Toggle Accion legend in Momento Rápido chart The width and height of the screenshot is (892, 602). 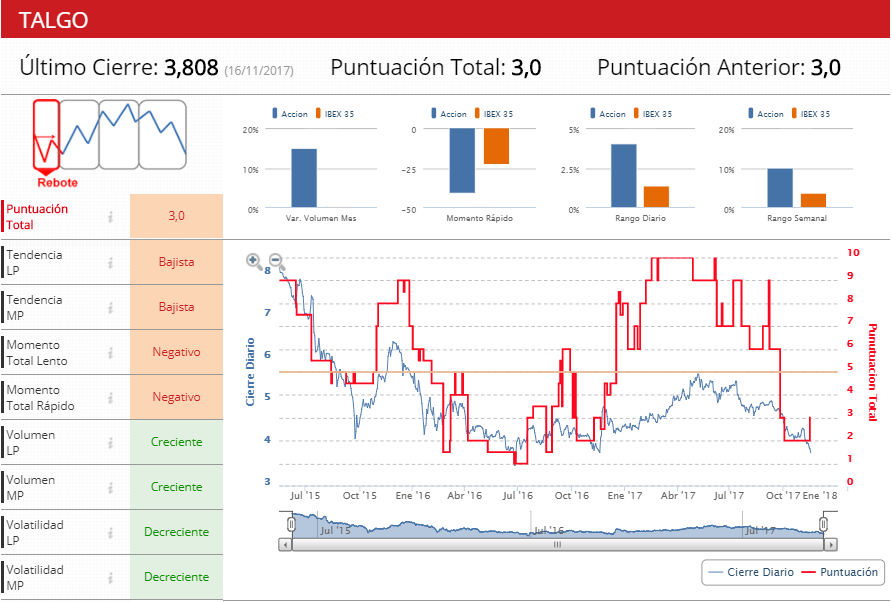[449, 114]
